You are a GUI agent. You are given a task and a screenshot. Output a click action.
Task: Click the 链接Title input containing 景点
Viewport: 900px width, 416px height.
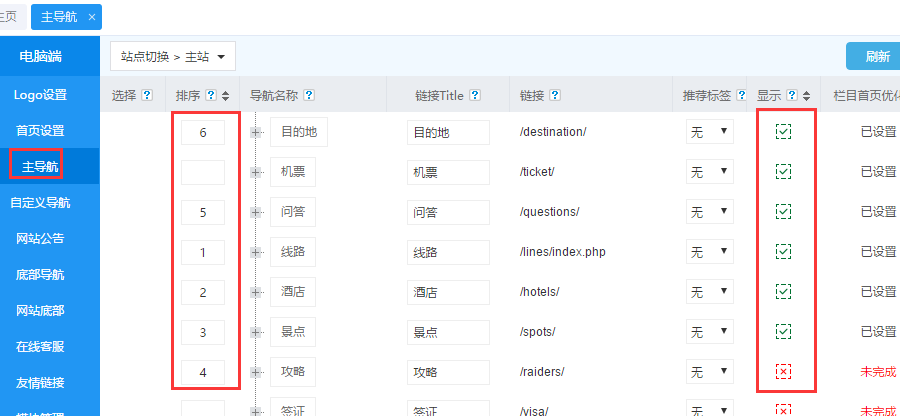tap(447, 332)
